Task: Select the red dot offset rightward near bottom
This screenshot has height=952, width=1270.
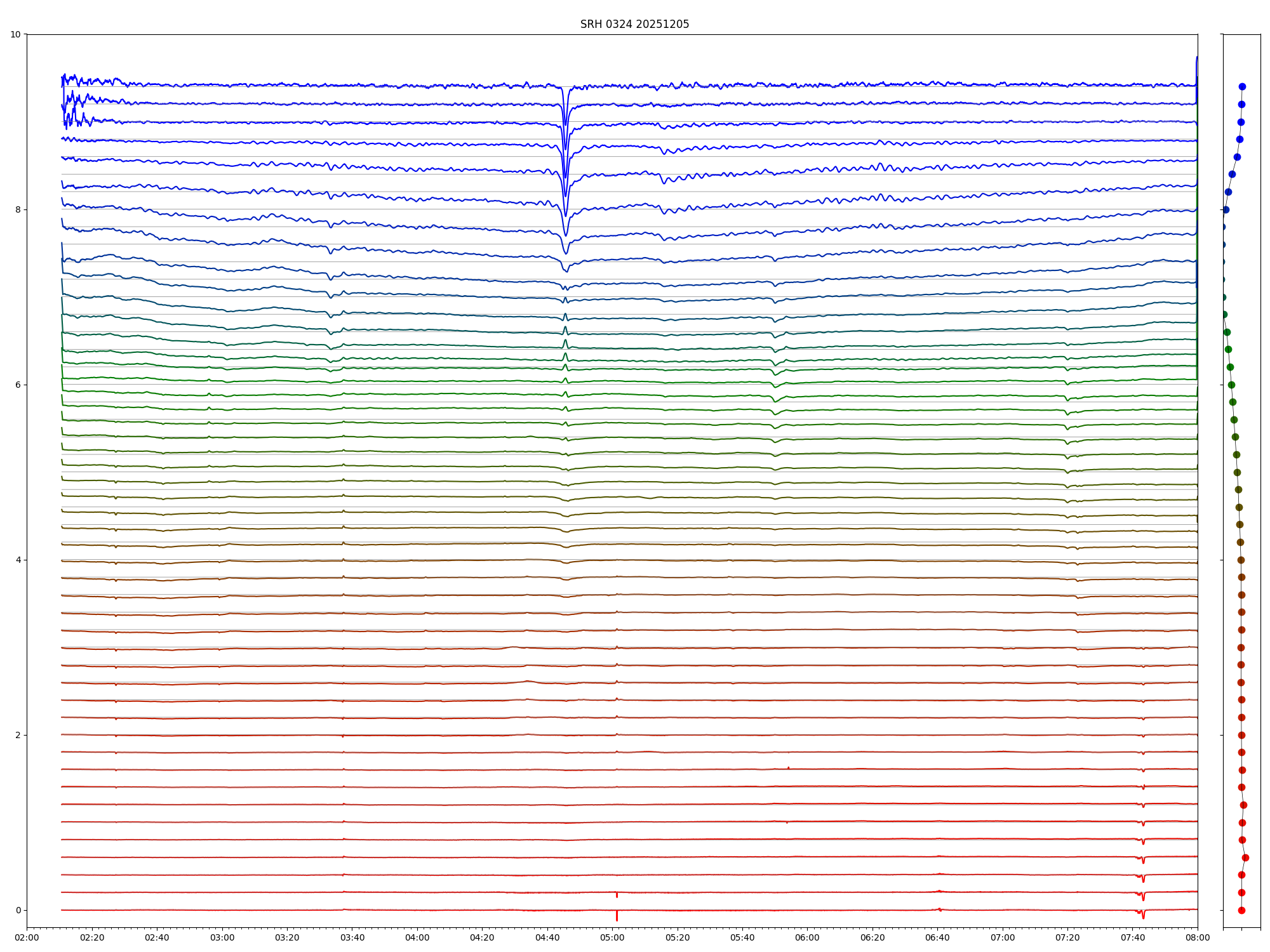Action: click(1245, 857)
